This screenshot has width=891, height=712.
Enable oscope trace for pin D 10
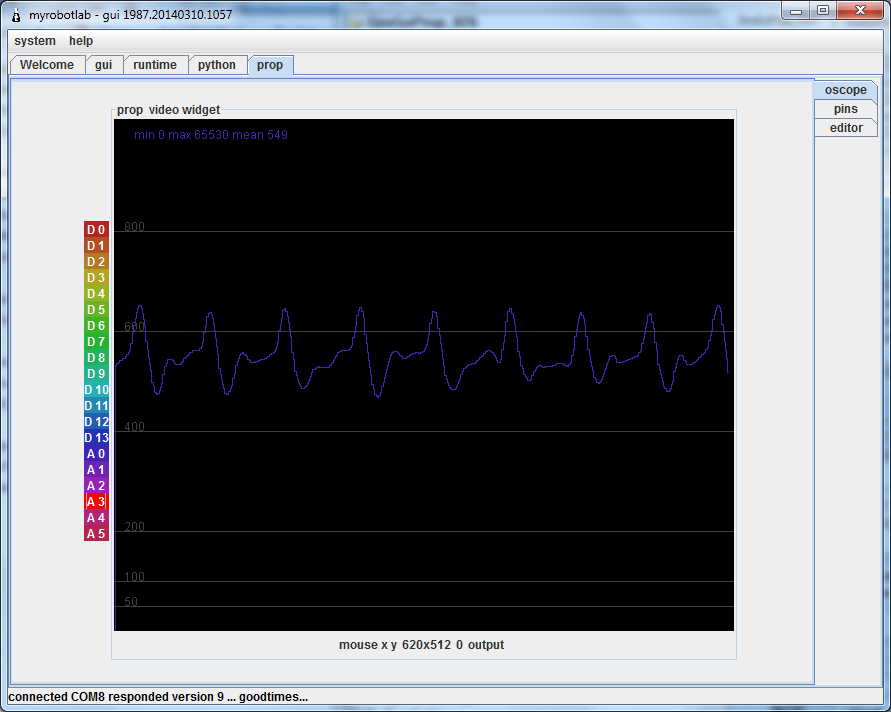pos(96,390)
